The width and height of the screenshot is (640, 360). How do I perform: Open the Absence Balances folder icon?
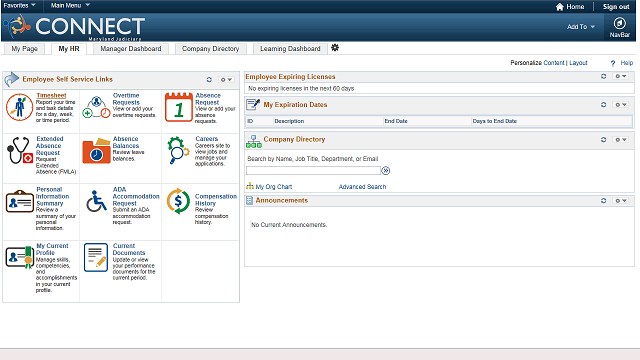pos(96,151)
